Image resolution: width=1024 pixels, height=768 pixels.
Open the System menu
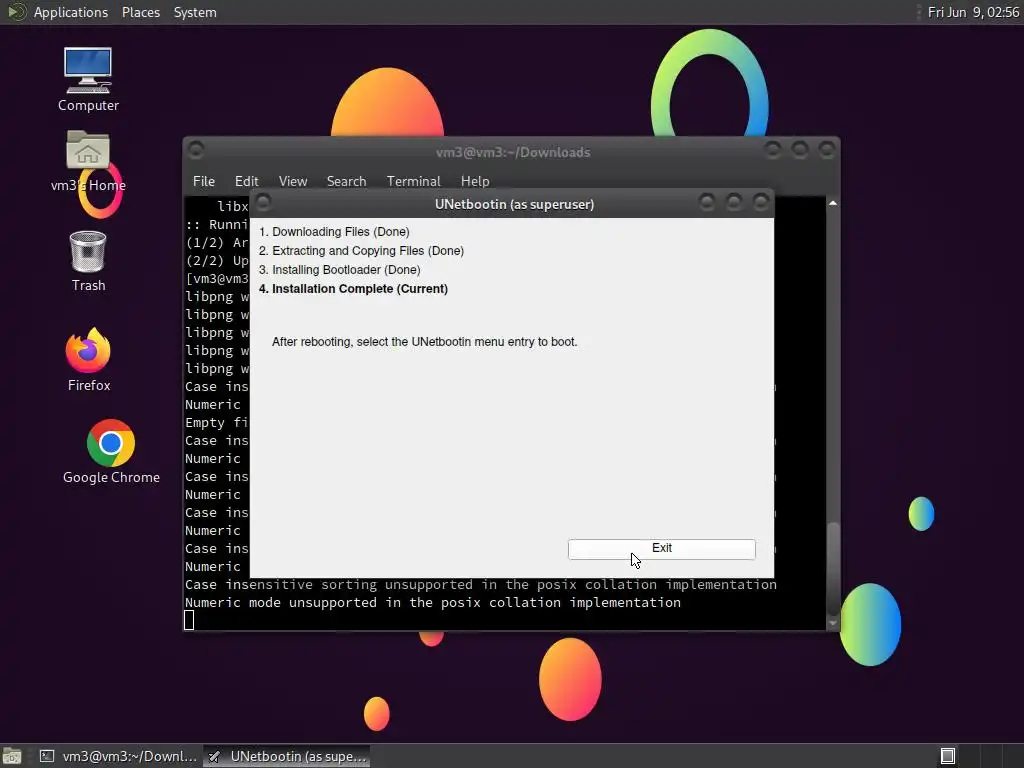(x=195, y=12)
